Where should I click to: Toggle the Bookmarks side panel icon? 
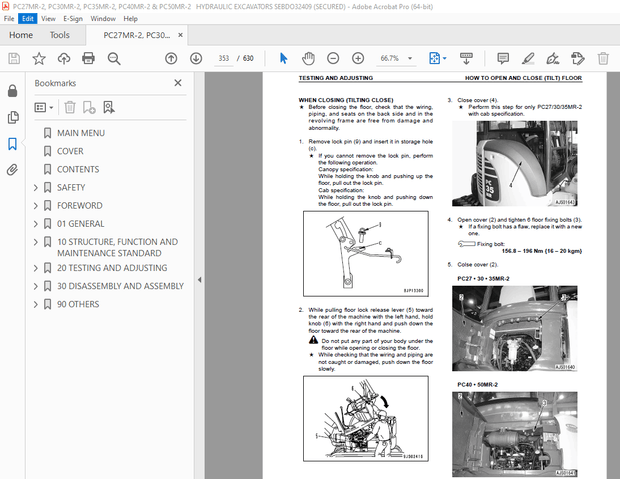(13, 144)
